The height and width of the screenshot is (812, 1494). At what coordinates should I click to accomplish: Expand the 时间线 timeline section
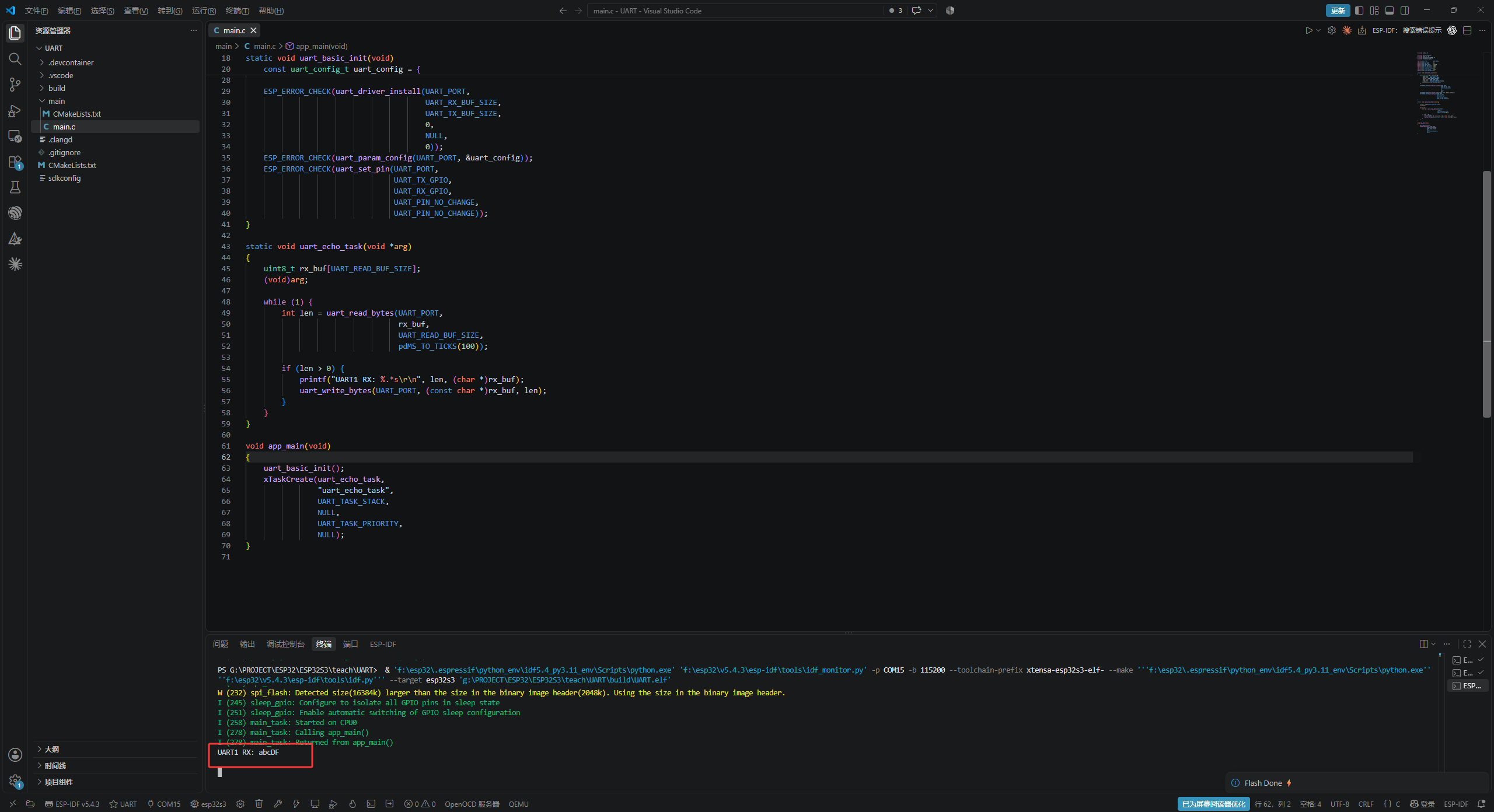coord(55,765)
